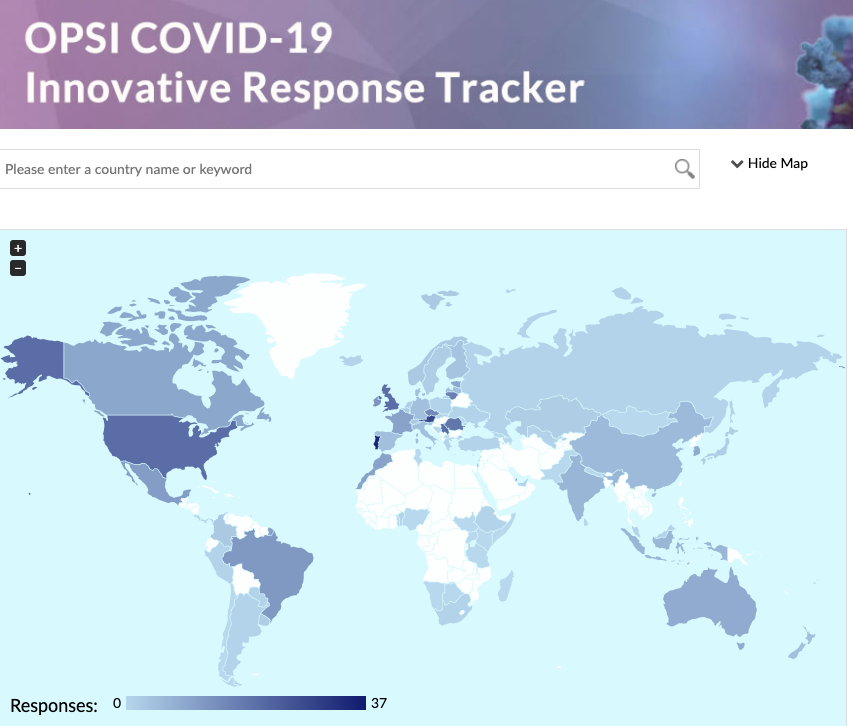Zoom out the map with minus button
853x726 pixels.
click(x=18, y=268)
